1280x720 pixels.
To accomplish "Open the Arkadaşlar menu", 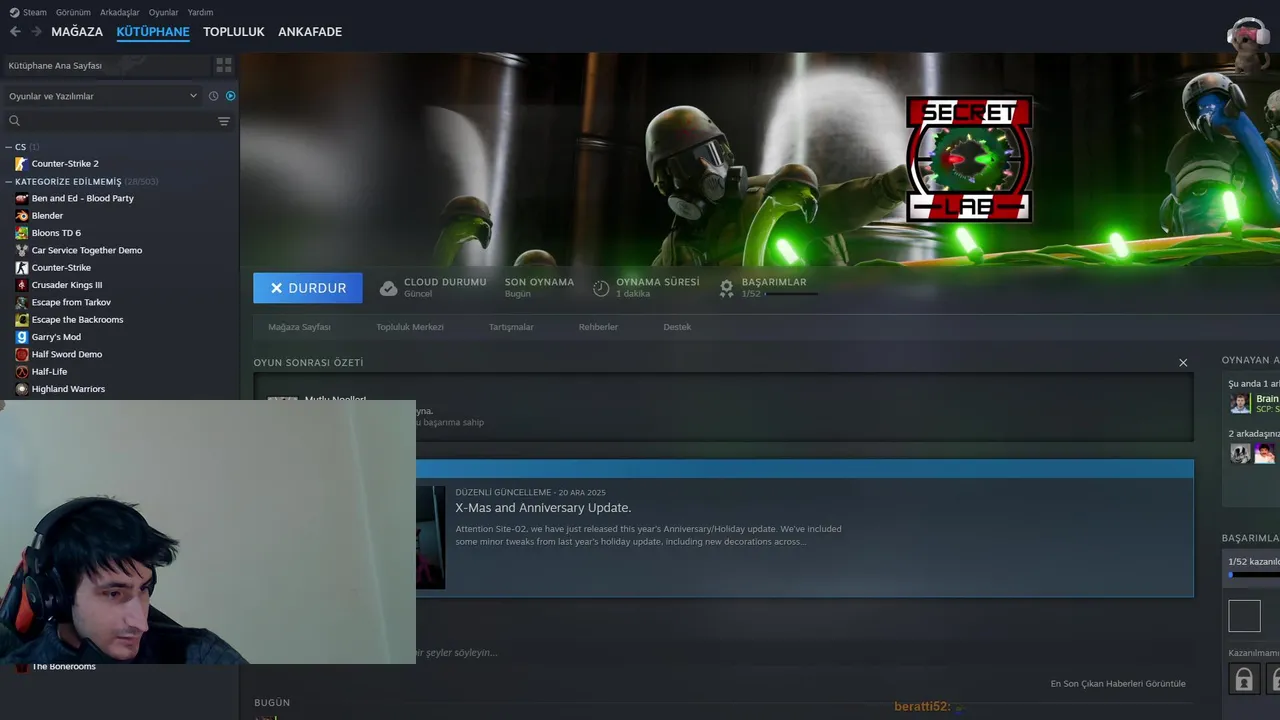I will [120, 13].
